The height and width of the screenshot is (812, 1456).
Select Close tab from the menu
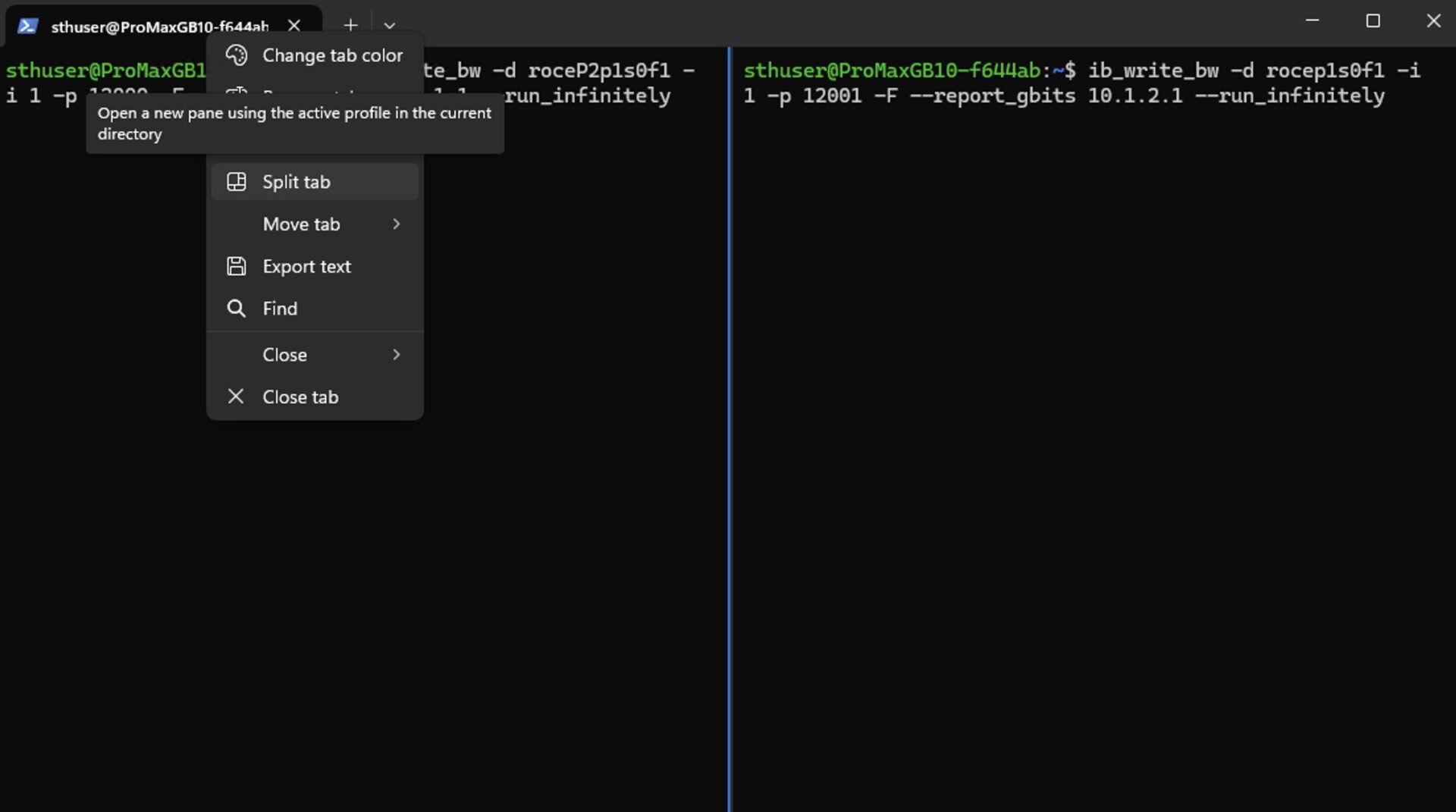pos(300,397)
